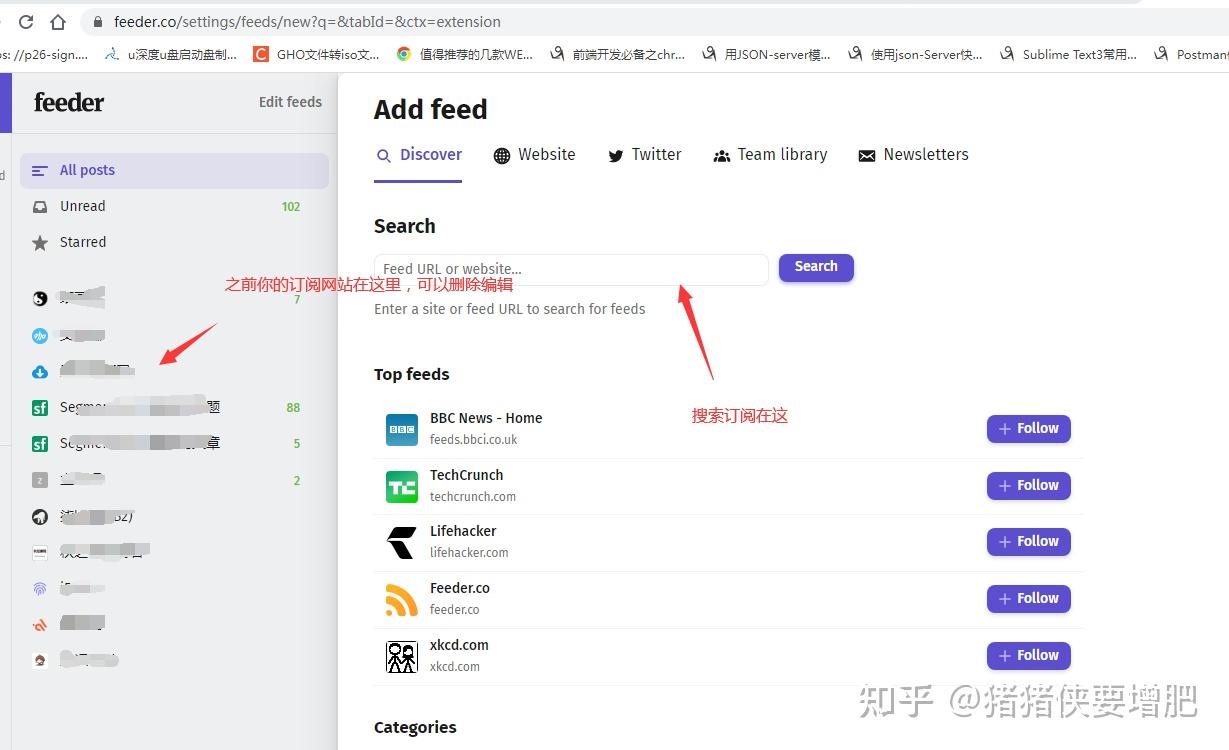This screenshot has width=1229, height=750.
Task: Open the Unread section via its icon
Action: [39, 206]
